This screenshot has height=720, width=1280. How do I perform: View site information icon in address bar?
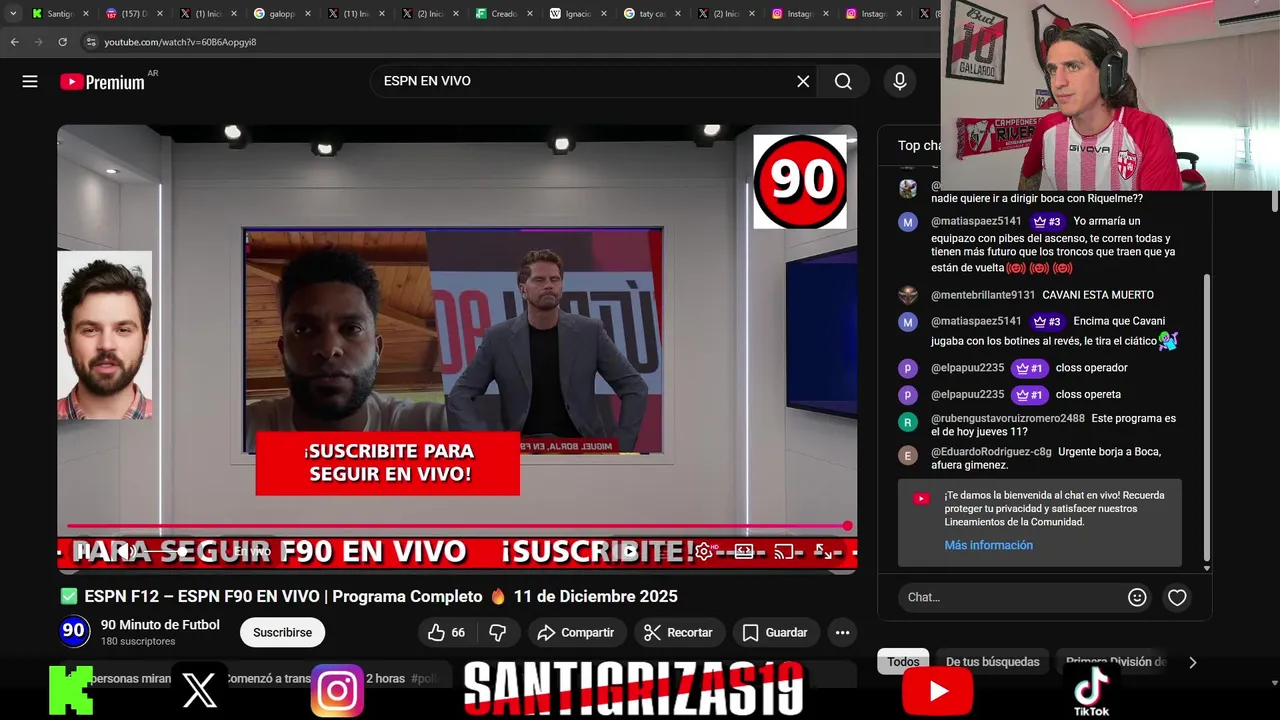(x=91, y=42)
